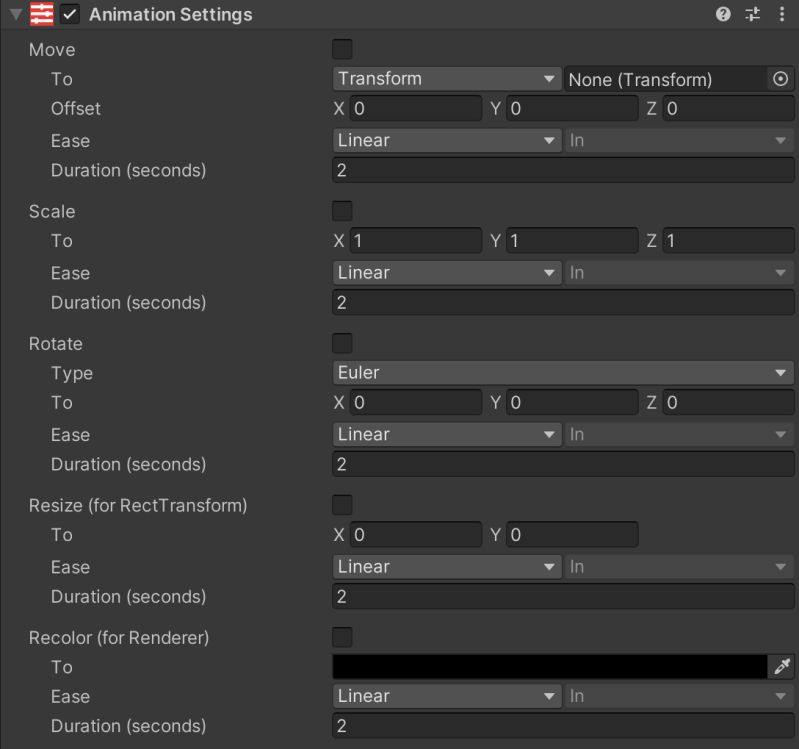Image resolution: width=799 pixels, height=749 pixels.
Task: Click the Resize To X field
Action: pos(416,534)
